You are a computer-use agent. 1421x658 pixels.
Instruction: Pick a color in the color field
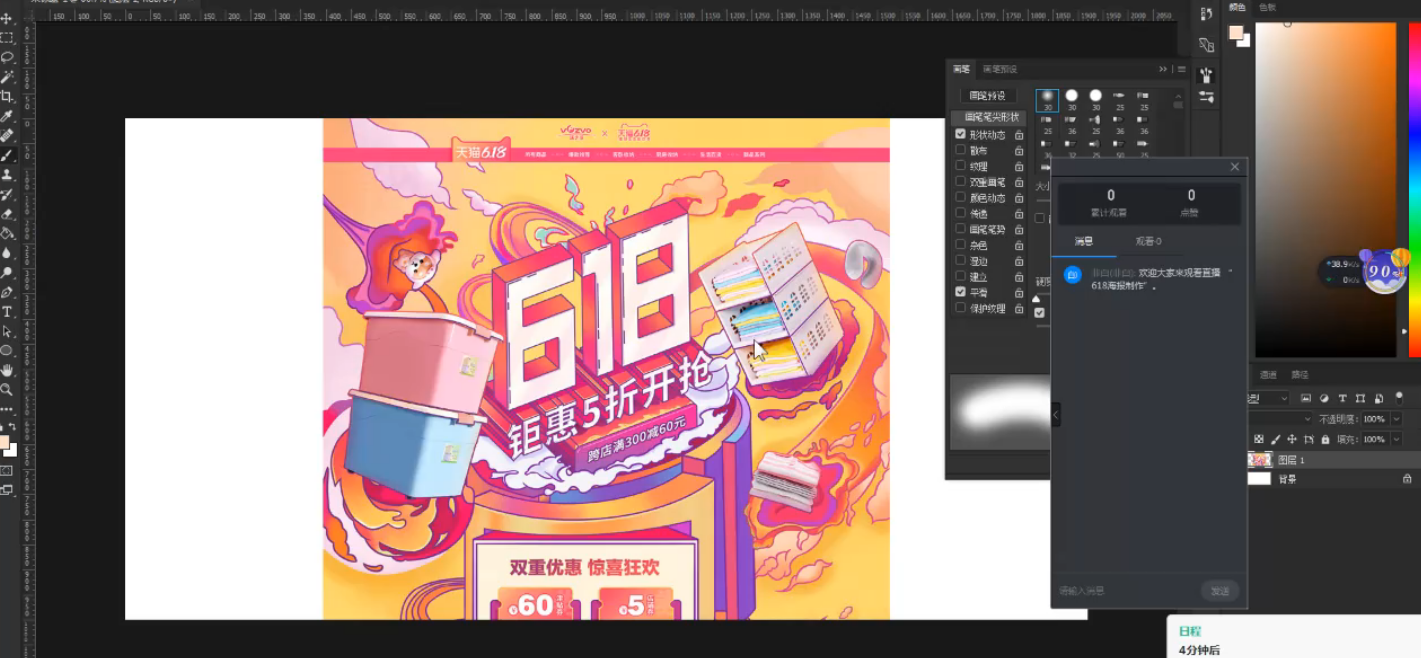click(x=1325, y=190)
